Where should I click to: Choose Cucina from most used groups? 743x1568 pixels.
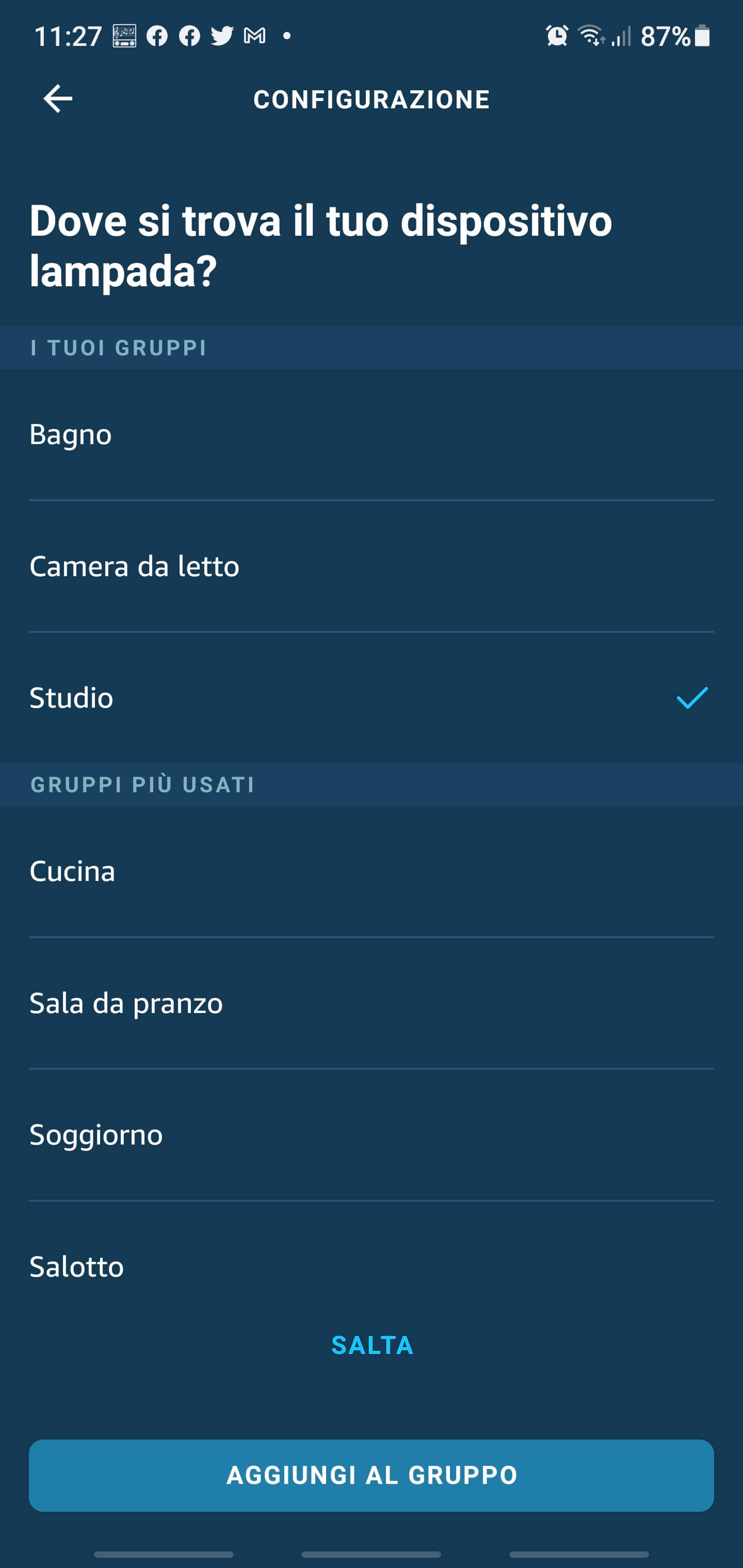coord(72,871)
